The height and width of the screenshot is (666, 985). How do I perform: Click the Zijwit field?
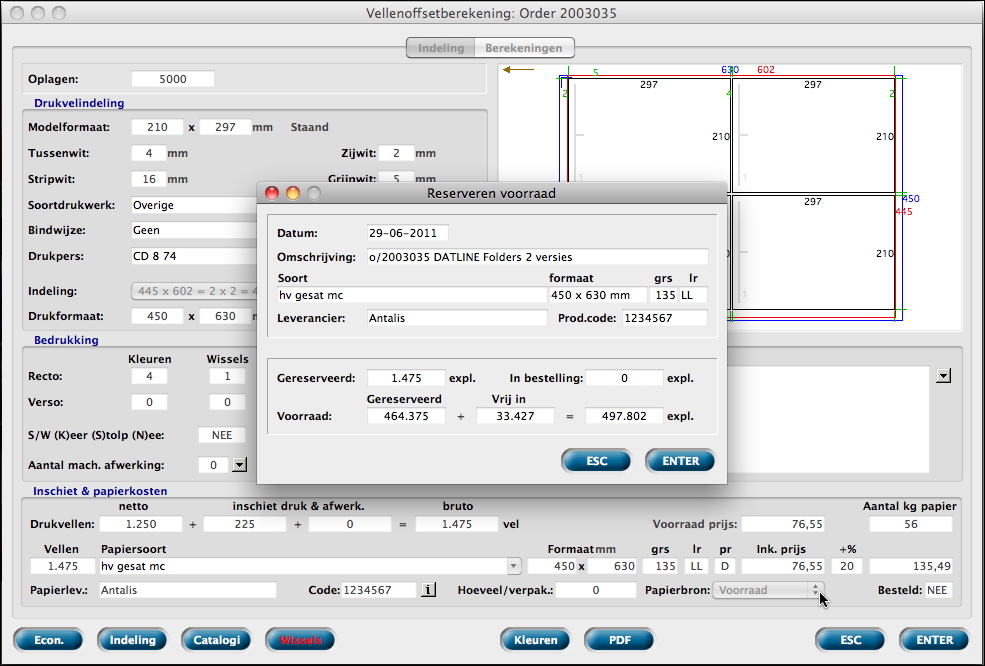(x=396, y=153)
